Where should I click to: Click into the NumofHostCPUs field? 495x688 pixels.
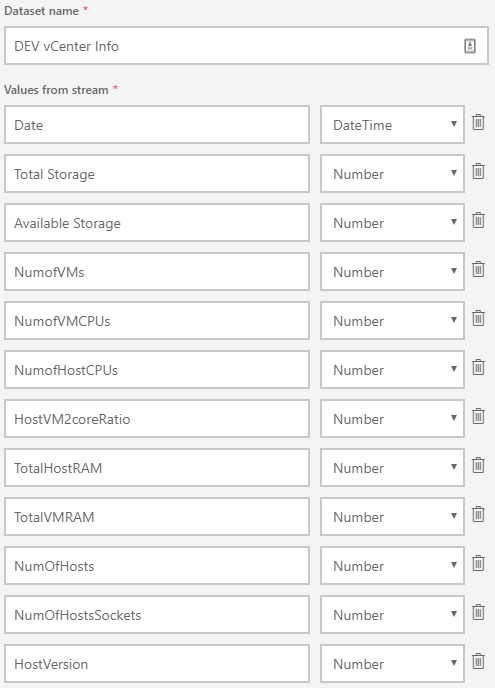[x=157, y=369]
